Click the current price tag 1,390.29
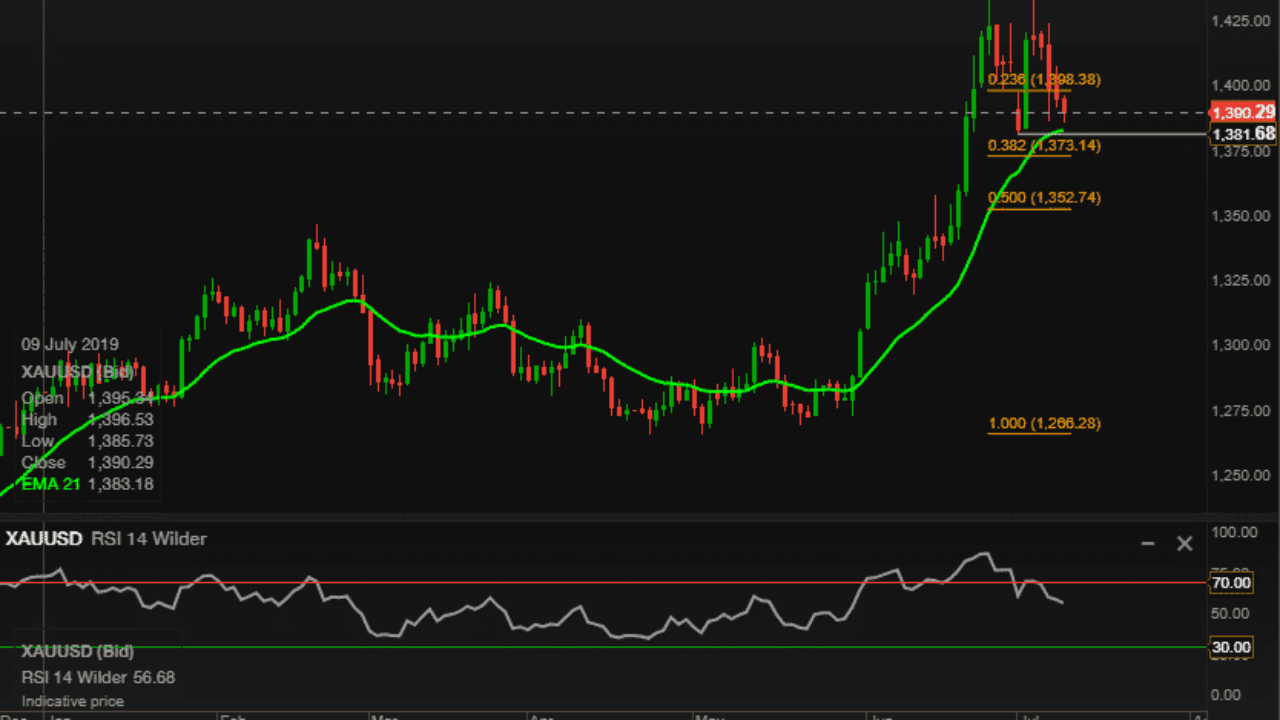This screenshot has height=720, width=1280. (x=1244, y=112)
